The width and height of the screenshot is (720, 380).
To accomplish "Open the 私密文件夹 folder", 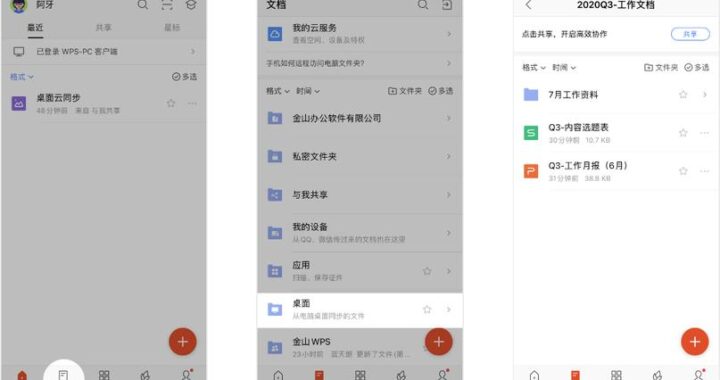I will point(360,156).
